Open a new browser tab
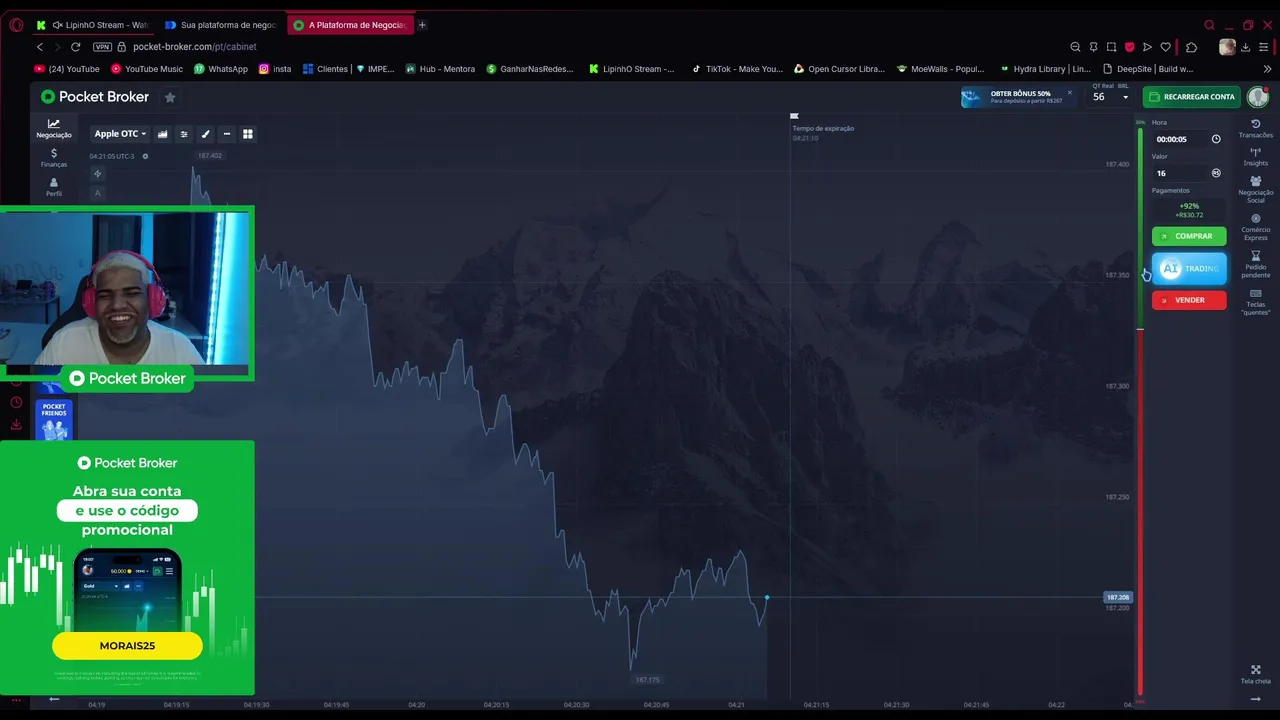 (x=422, y=25)
